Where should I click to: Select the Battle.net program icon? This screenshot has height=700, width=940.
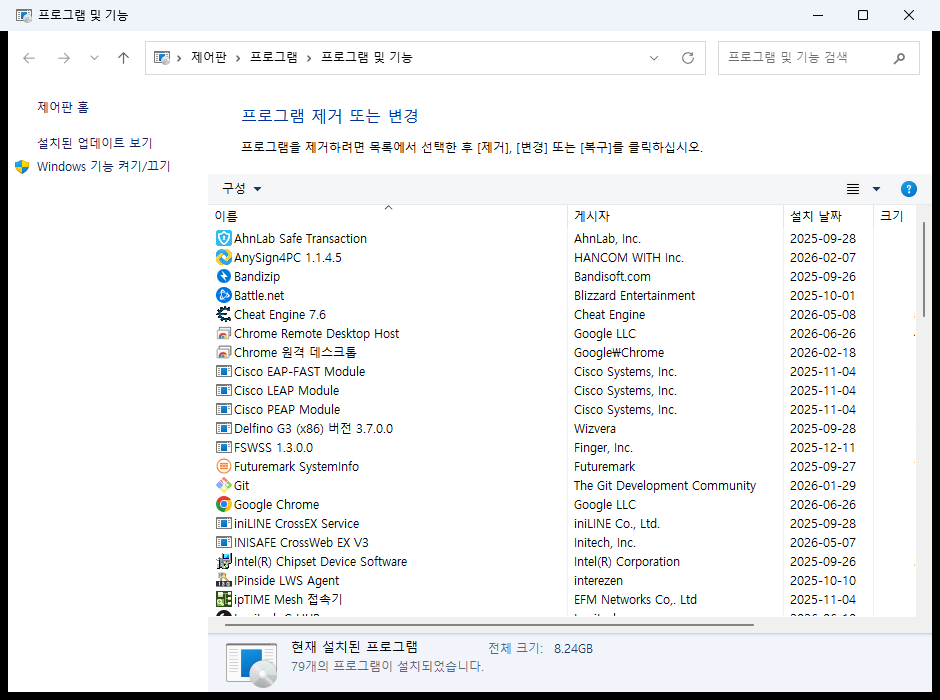click(x=224, y=295)
